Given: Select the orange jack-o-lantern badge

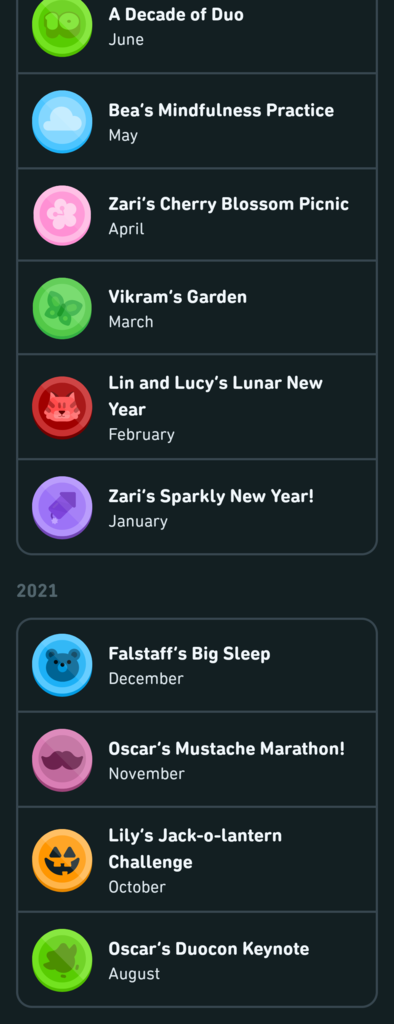Looking at the screenshot, I should click(62, 860).
